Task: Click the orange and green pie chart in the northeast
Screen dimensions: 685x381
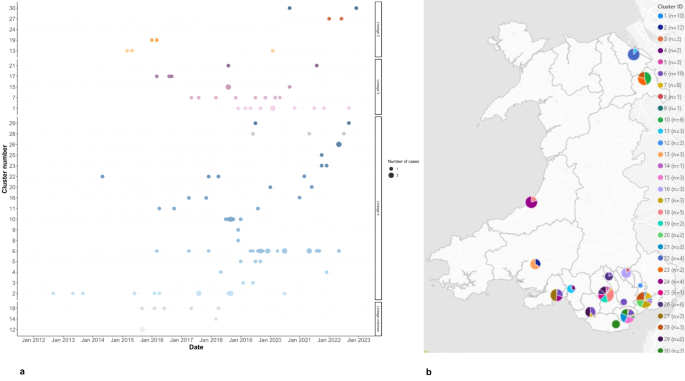Action: tap(644, 78)
